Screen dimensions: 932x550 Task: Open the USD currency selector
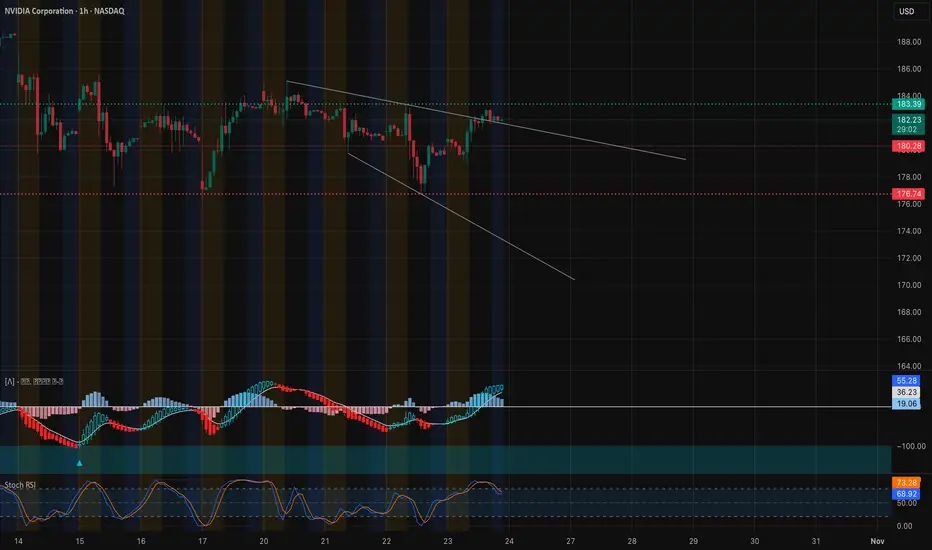pos(906,11)
